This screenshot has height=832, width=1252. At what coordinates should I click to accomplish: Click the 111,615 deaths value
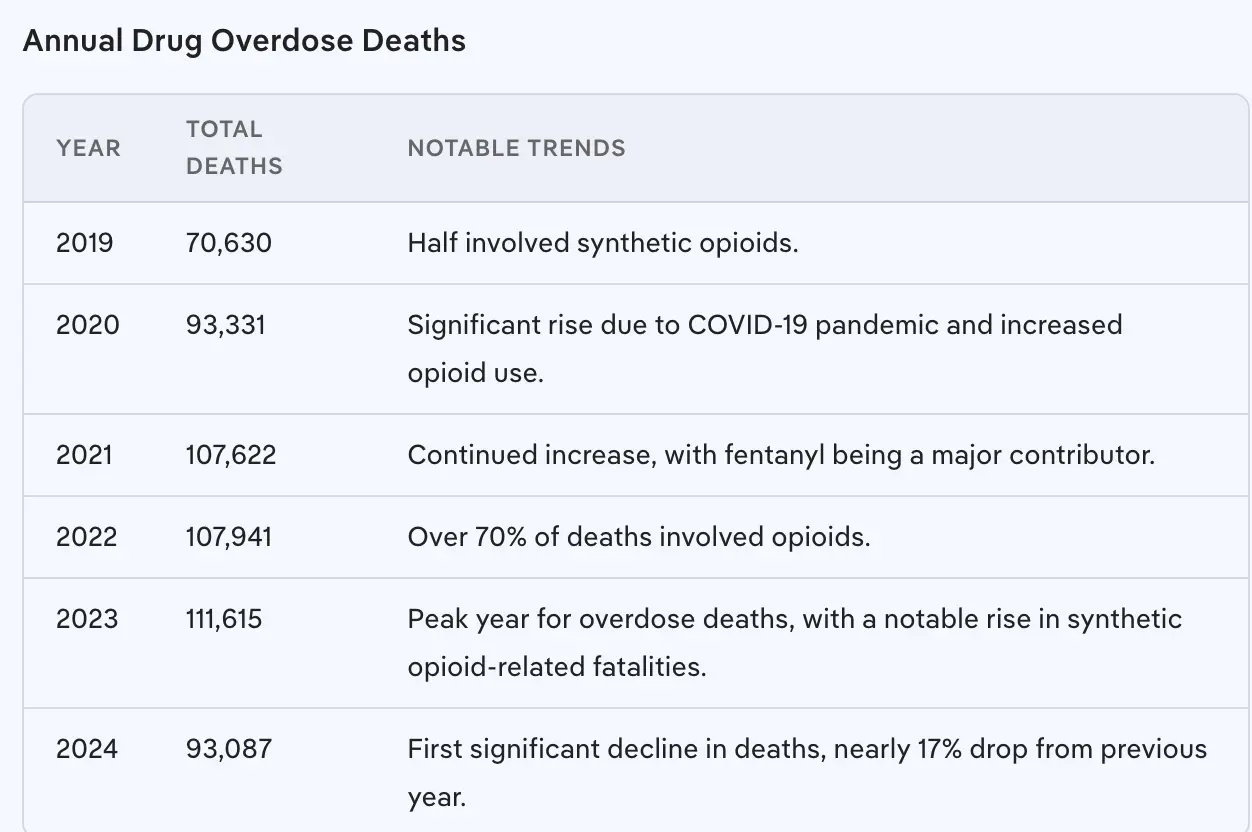click(x=224, y=619)
